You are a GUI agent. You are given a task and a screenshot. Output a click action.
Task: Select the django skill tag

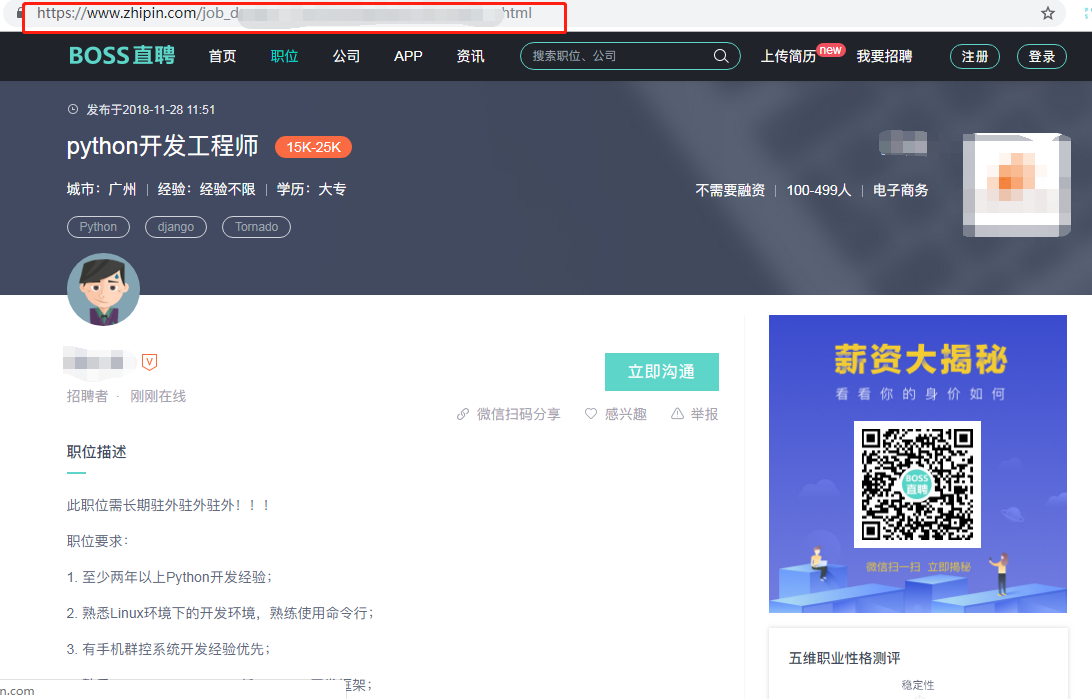(176, 227)
